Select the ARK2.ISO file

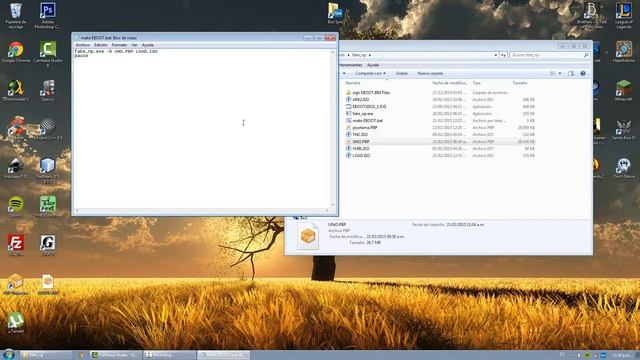(360, 100)
